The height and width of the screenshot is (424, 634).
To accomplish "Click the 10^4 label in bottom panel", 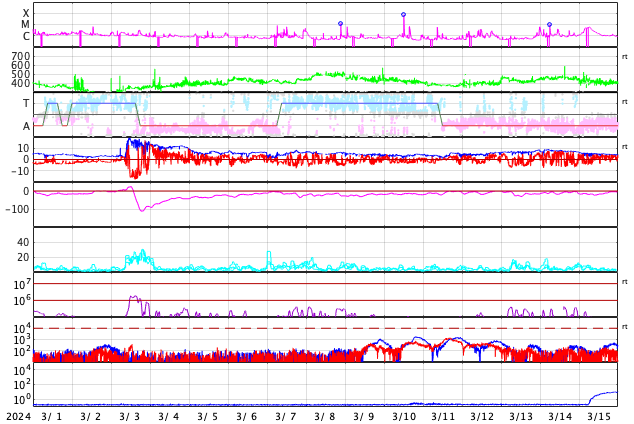I will [22, 369].
